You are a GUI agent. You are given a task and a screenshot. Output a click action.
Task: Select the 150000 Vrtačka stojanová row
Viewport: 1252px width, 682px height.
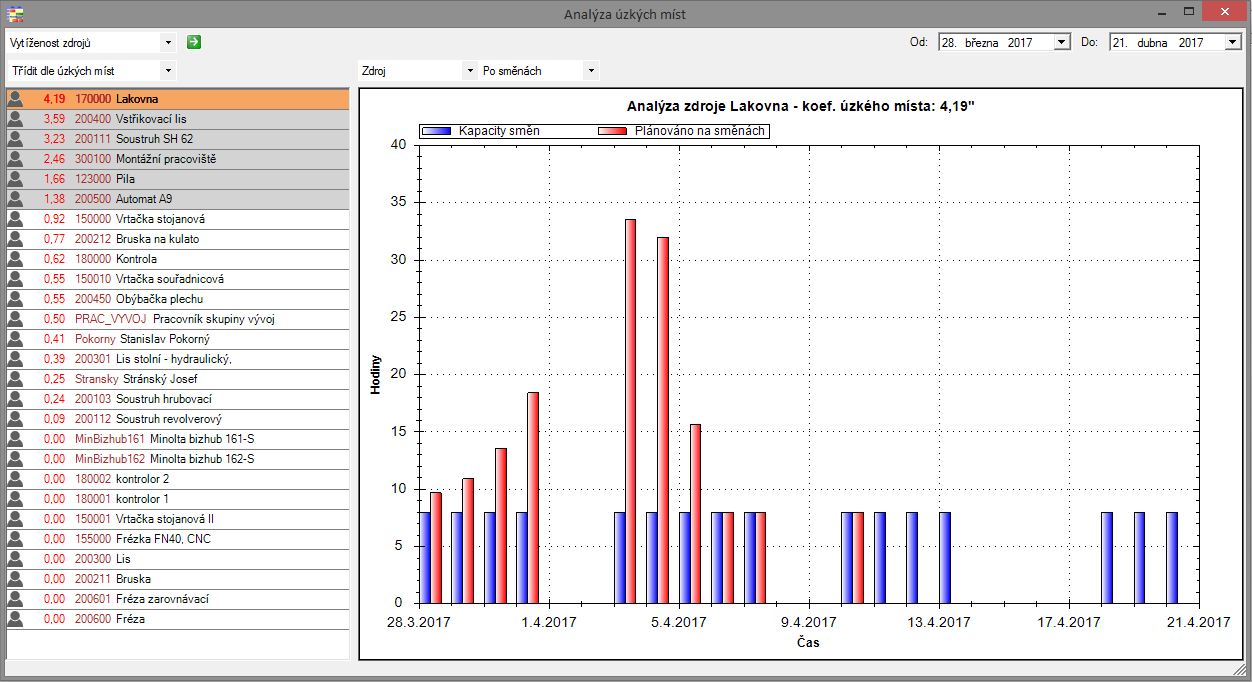tap(178, 219)
